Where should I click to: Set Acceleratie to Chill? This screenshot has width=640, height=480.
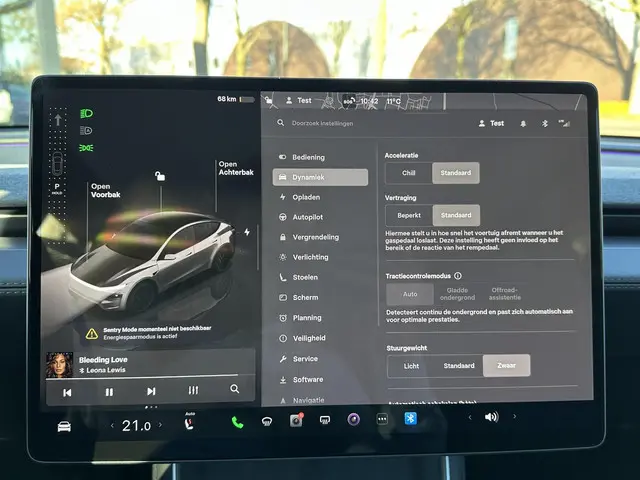pos(409,173)
